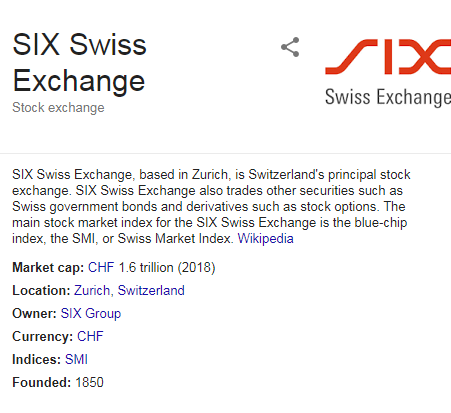Image resolution: width=451 pixels, height=413 pixels.
Task: Click the share icon beside the title
Action: [x=290, y=47]
